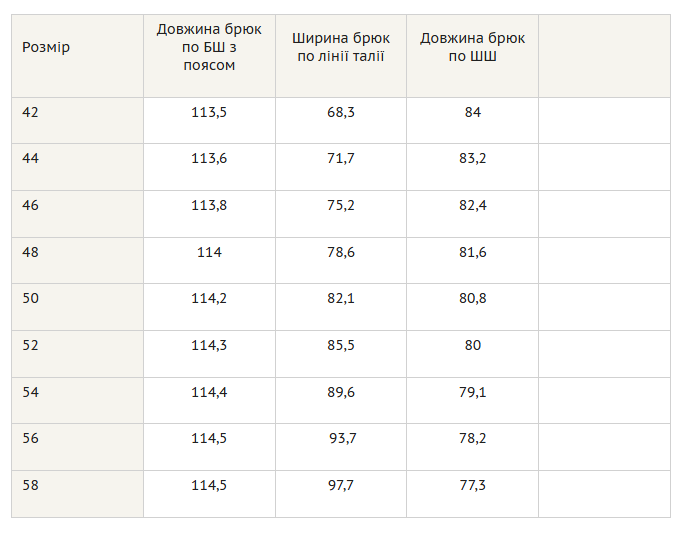This screenshot has width=688, height=534.
Task: Click the 84 inseam length value
Action: point(473,112)
